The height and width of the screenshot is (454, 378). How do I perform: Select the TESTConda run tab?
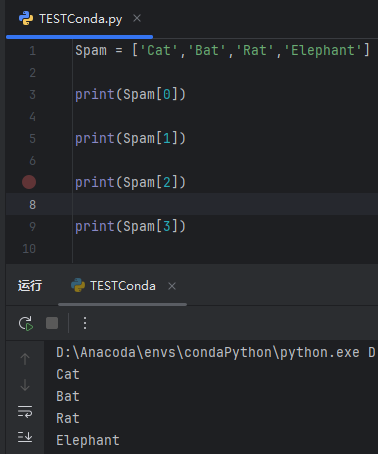pyautogui.click(x=123, y=286)
